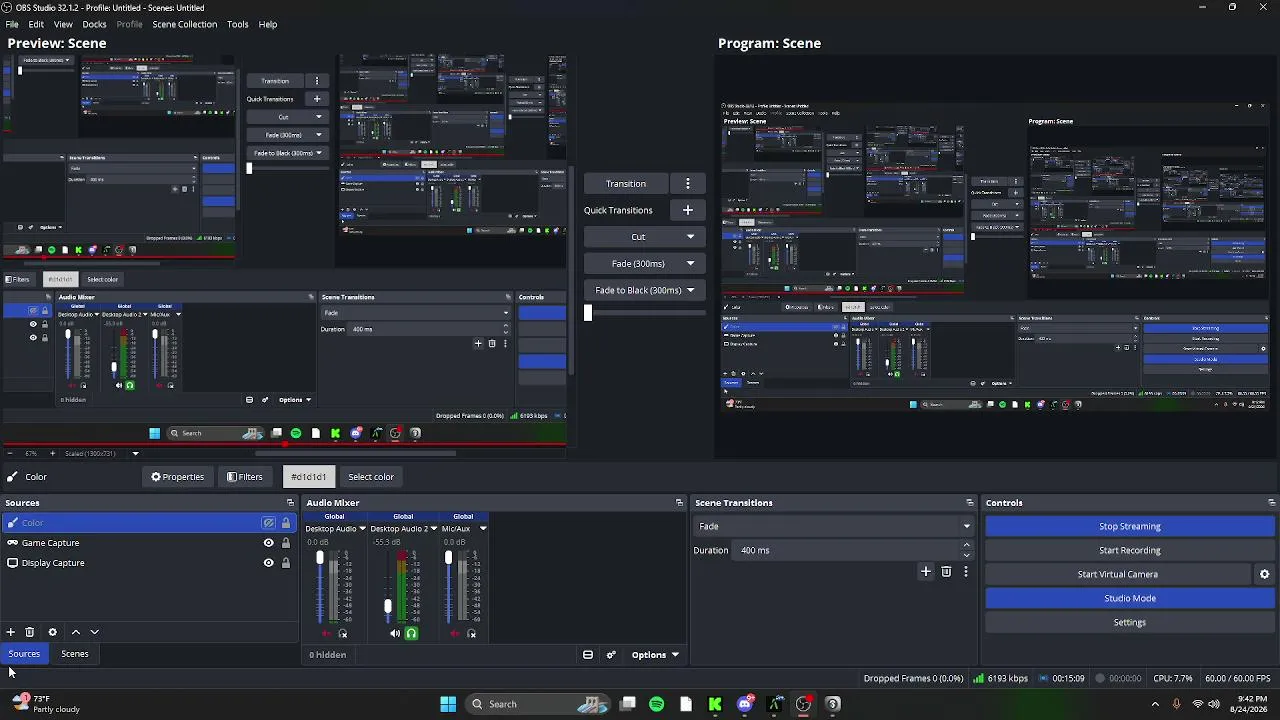This screenshot has width=1280, height=720.
Task: Remove selected source with trash icon
Action: click(30, 632)
